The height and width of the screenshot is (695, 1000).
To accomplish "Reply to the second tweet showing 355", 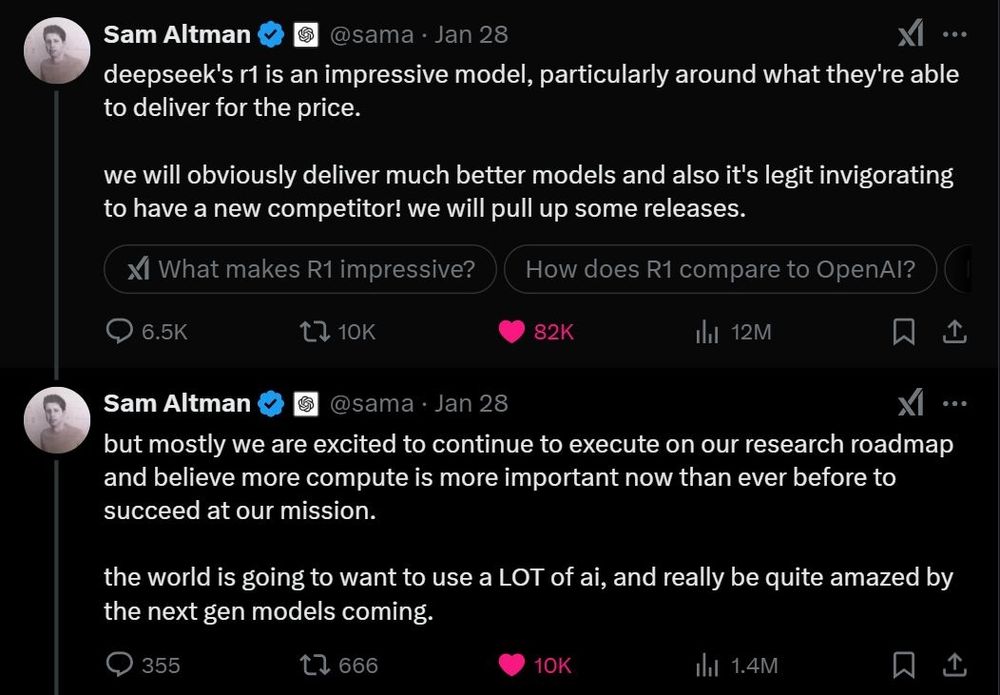I will point(119,665).
